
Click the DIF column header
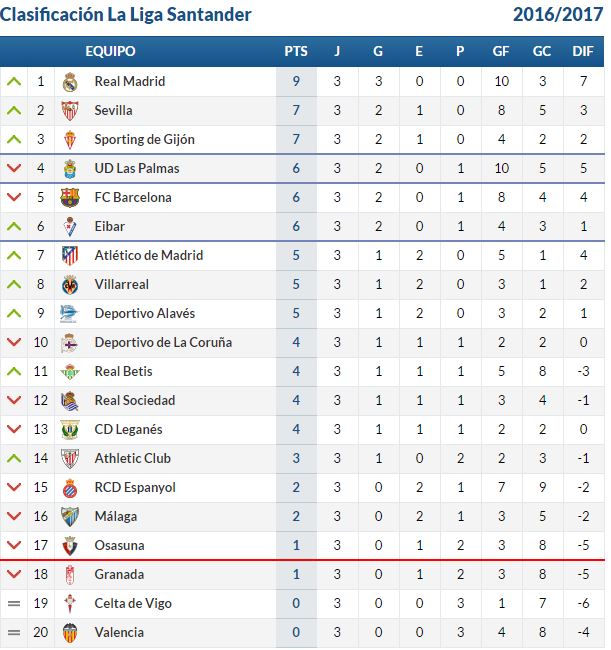click(x=583, y=51)
